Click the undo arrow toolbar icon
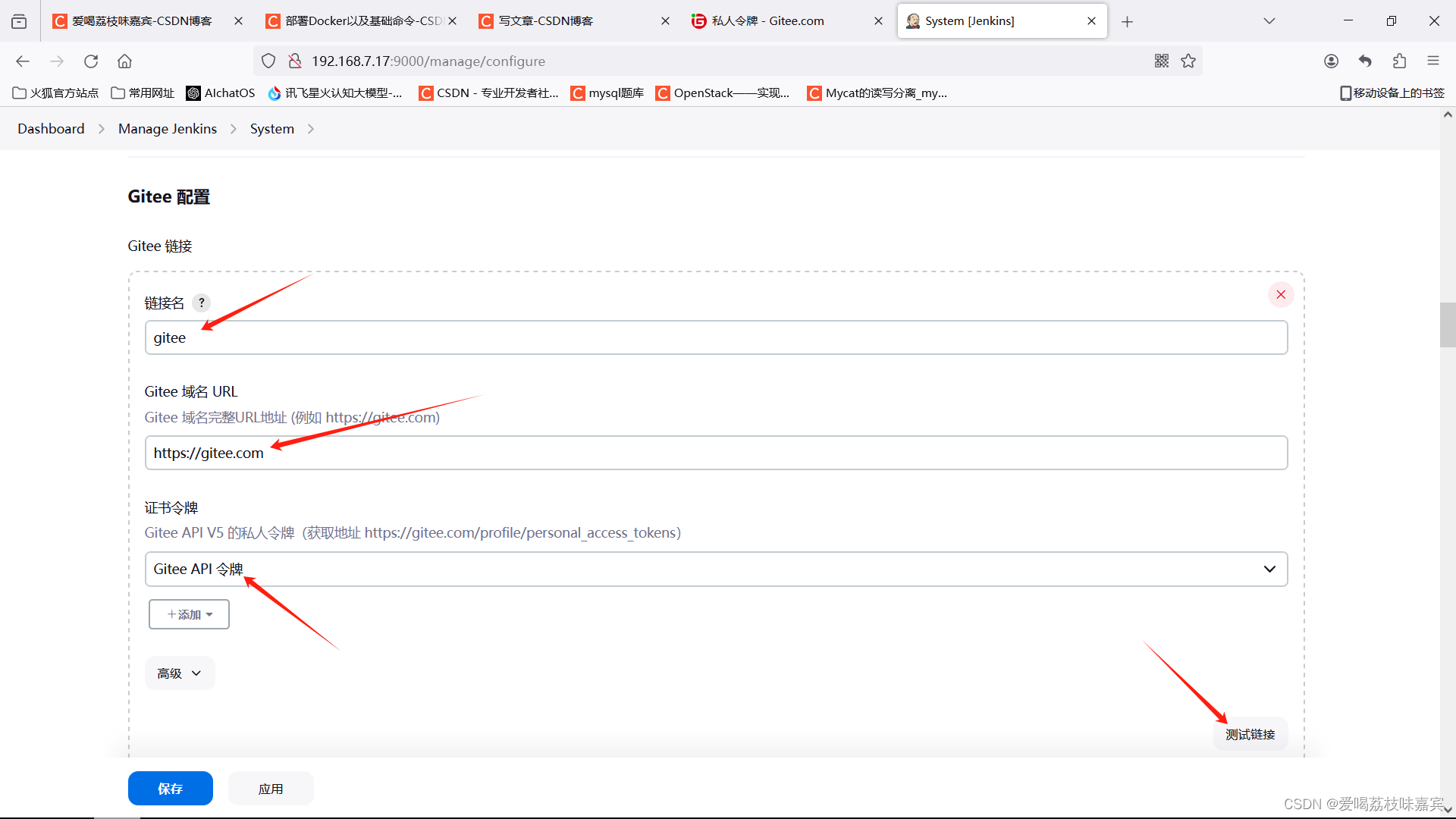The width and height of the screenshot is (1456, 819). [1365, 61]
